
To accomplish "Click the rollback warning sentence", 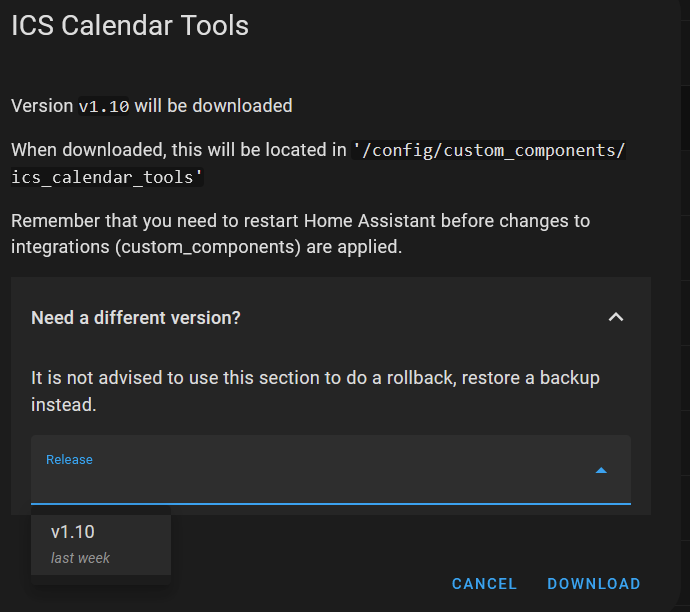I will (x=315, y=378).
